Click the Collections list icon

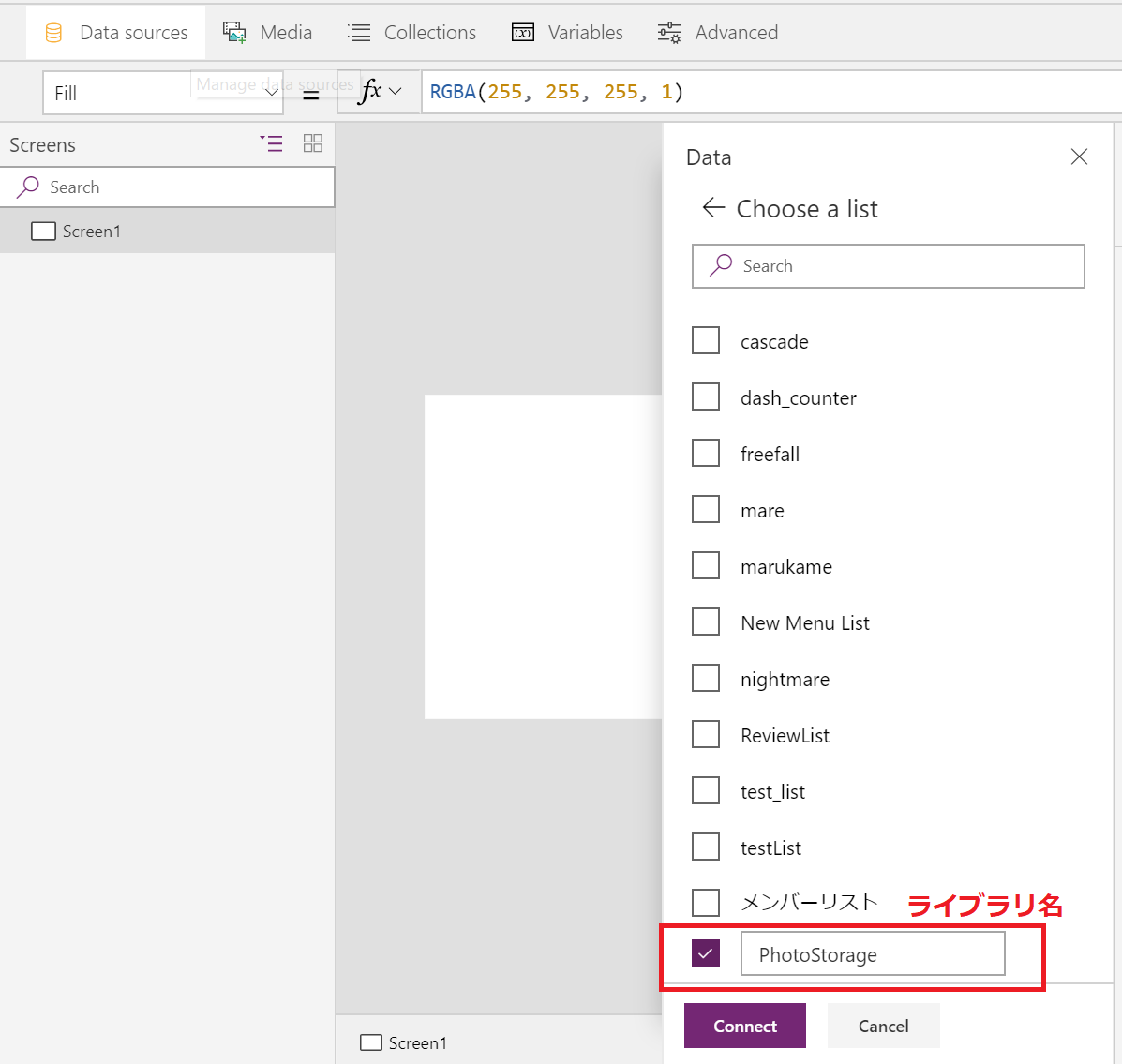click(x=358, y=33)
